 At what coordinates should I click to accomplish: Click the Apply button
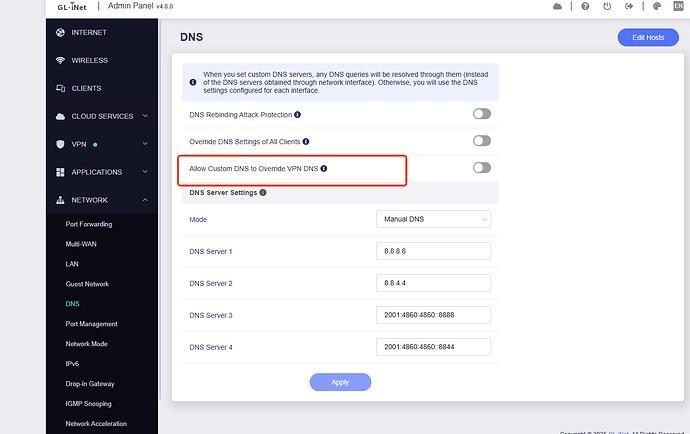point(340,382)
